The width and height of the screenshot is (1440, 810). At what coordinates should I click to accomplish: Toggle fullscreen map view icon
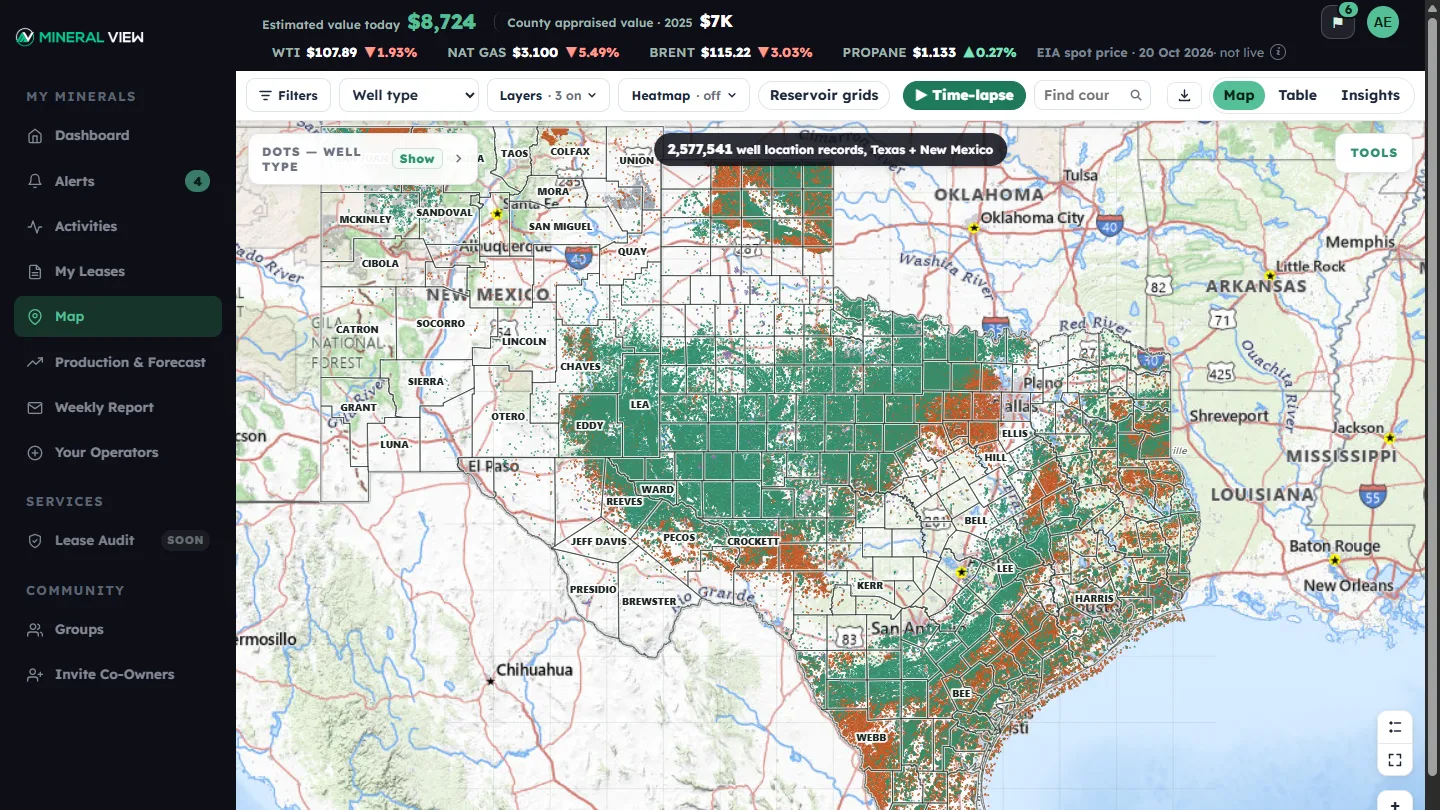pyautogui.click(x=1395, y=760)
